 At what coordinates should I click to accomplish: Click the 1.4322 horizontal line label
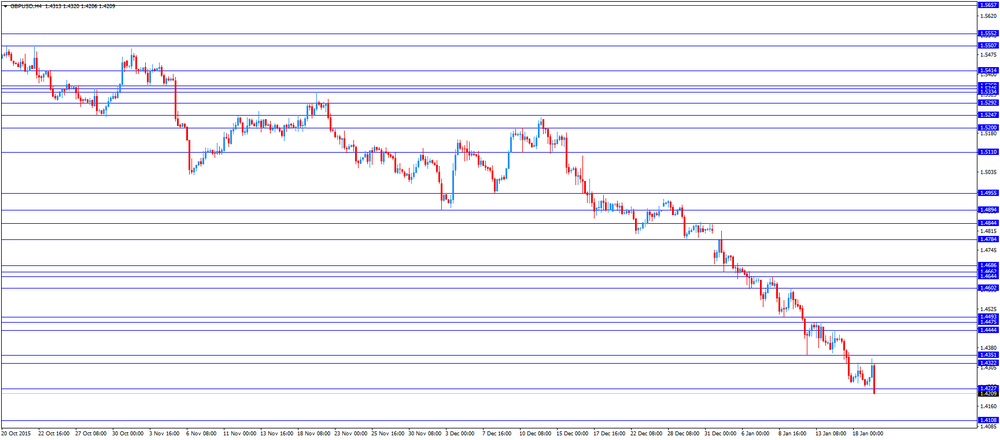pyautogui.click(x=988, y=363)
